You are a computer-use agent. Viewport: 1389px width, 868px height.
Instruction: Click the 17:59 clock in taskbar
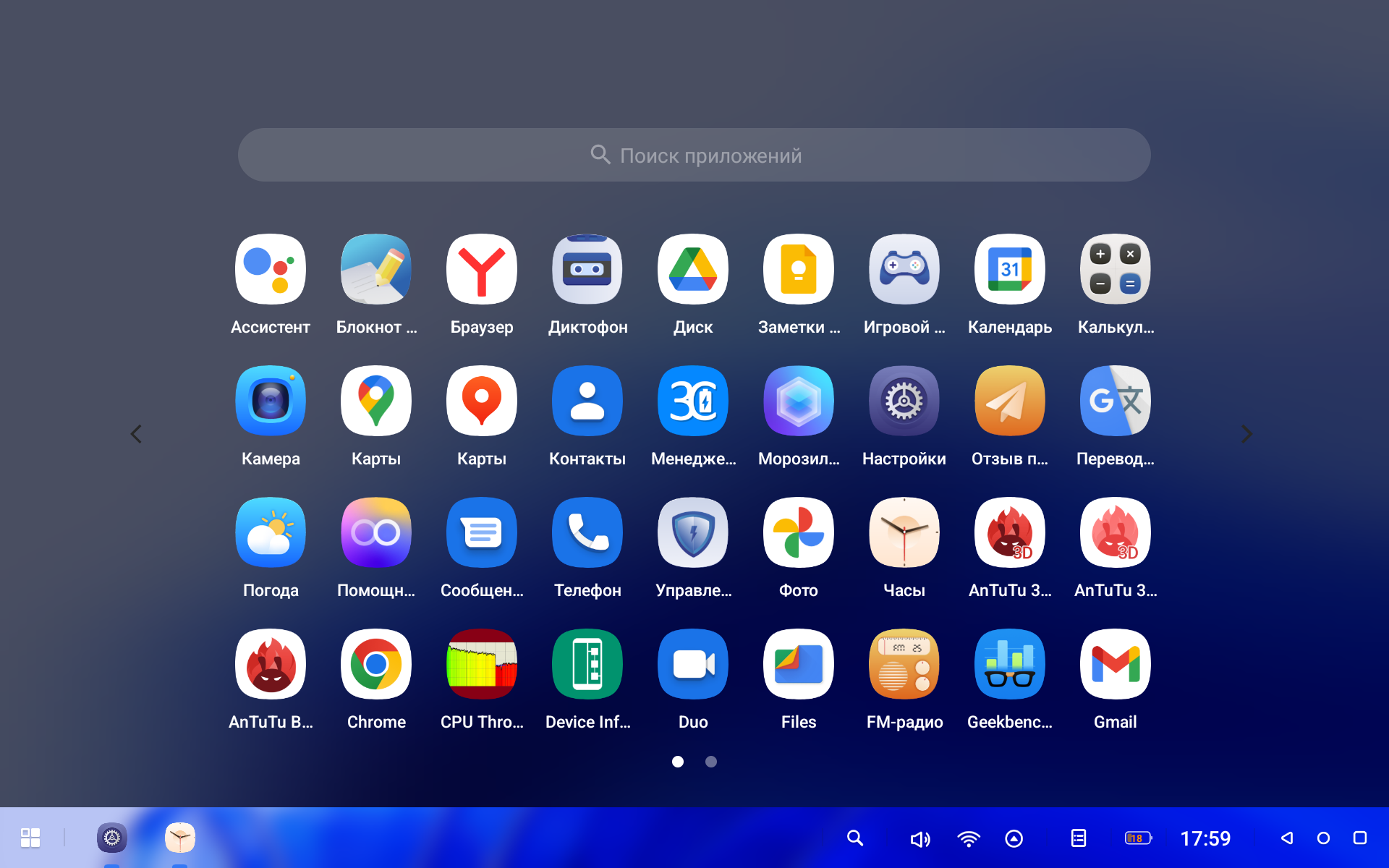point(1205,838)
